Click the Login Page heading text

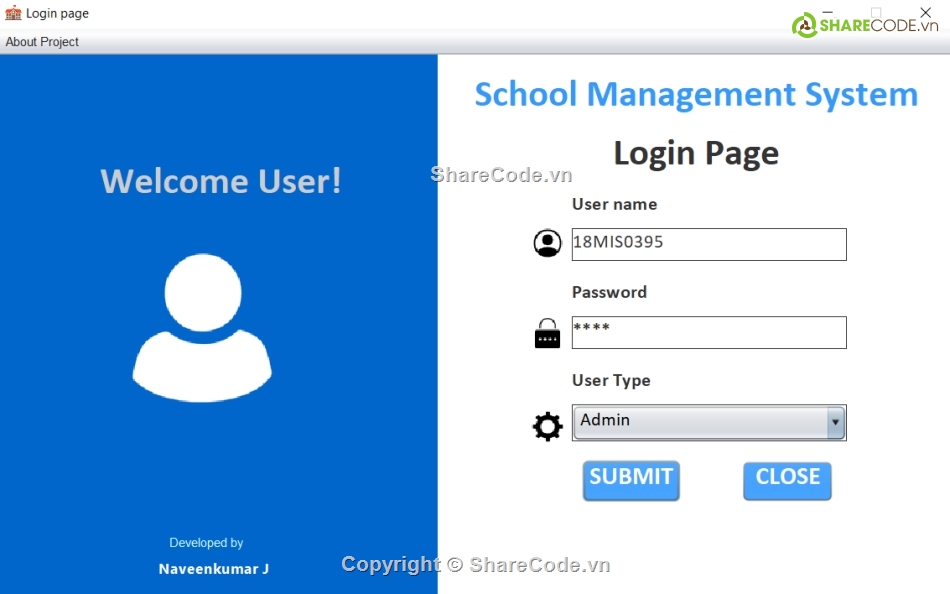coord(696,153)
